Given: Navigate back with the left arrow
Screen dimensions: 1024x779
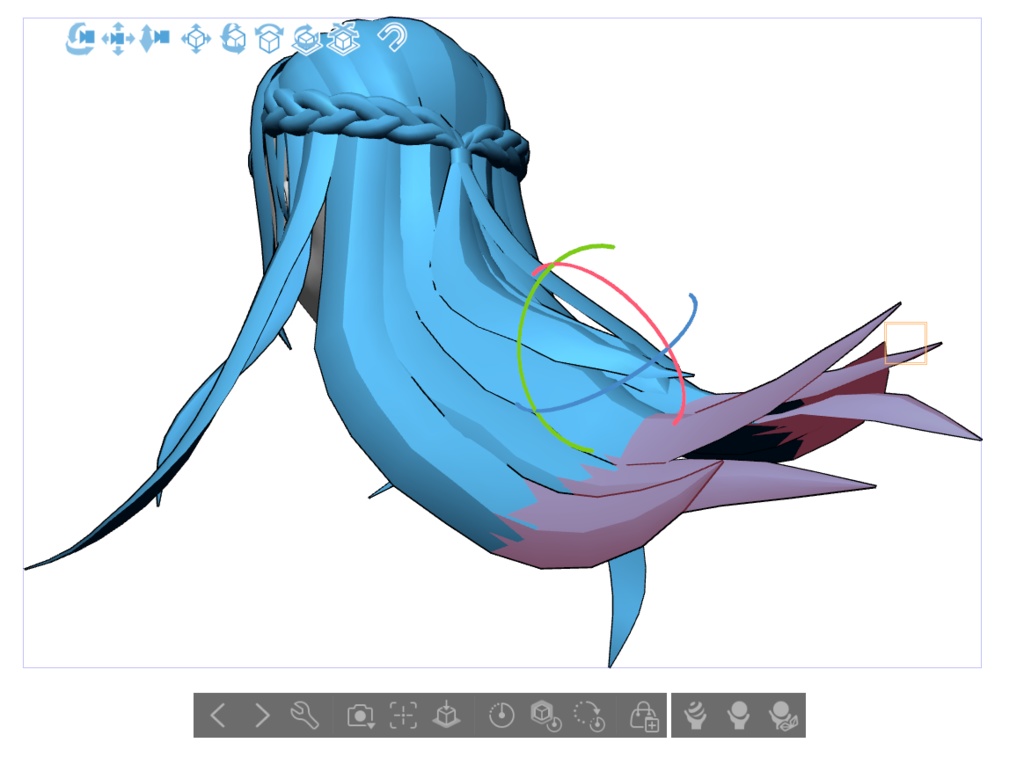Looking at the screenshot, I should coord(218,716).
